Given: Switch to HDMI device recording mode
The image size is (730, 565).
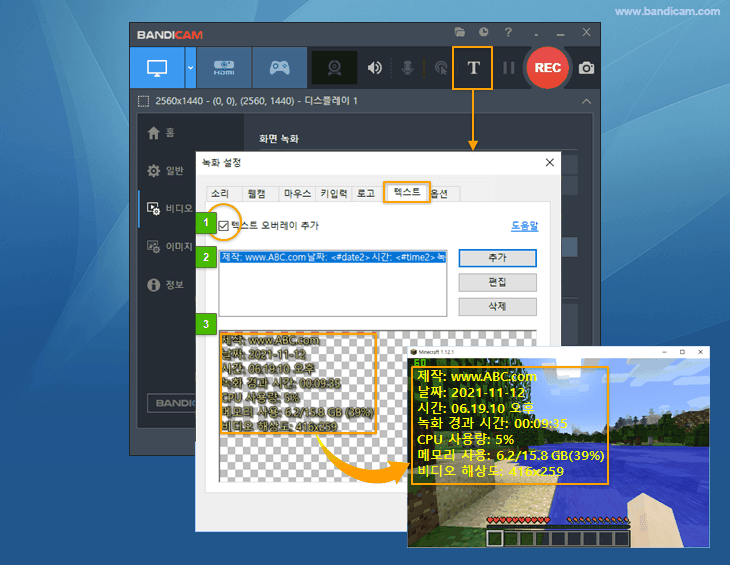Looking at the screenshot, I should click(224, 68).
